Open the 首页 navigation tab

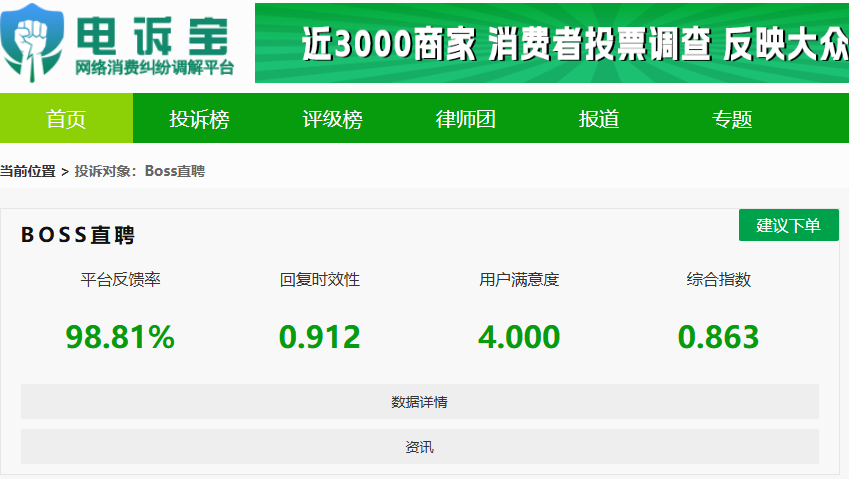pos(66,118)
